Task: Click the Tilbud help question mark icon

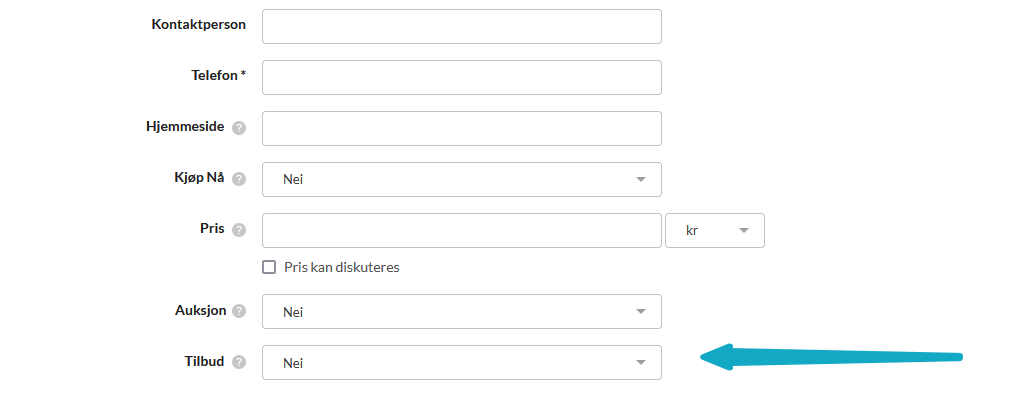Action: point(239,362)
